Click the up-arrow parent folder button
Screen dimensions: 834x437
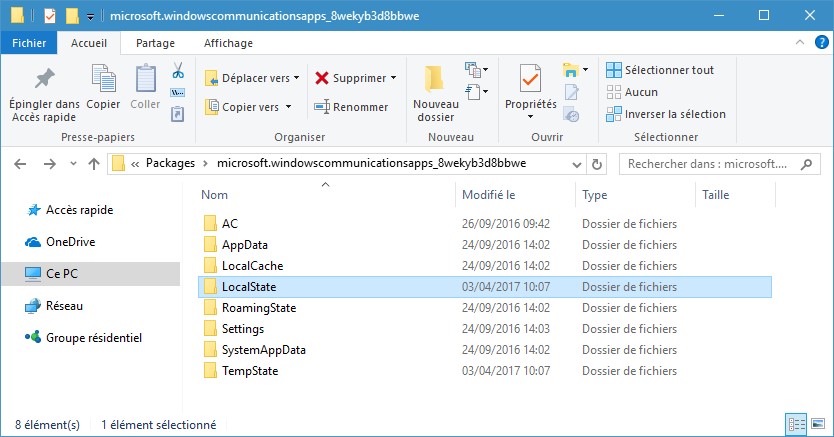(x=94, y=164)
